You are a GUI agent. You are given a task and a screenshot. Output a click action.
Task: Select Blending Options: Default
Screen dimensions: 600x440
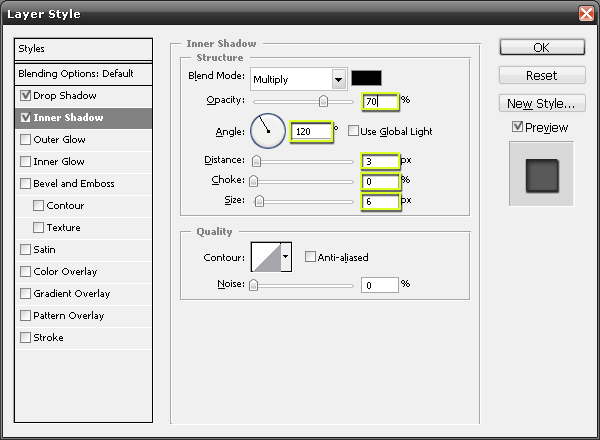83,73
